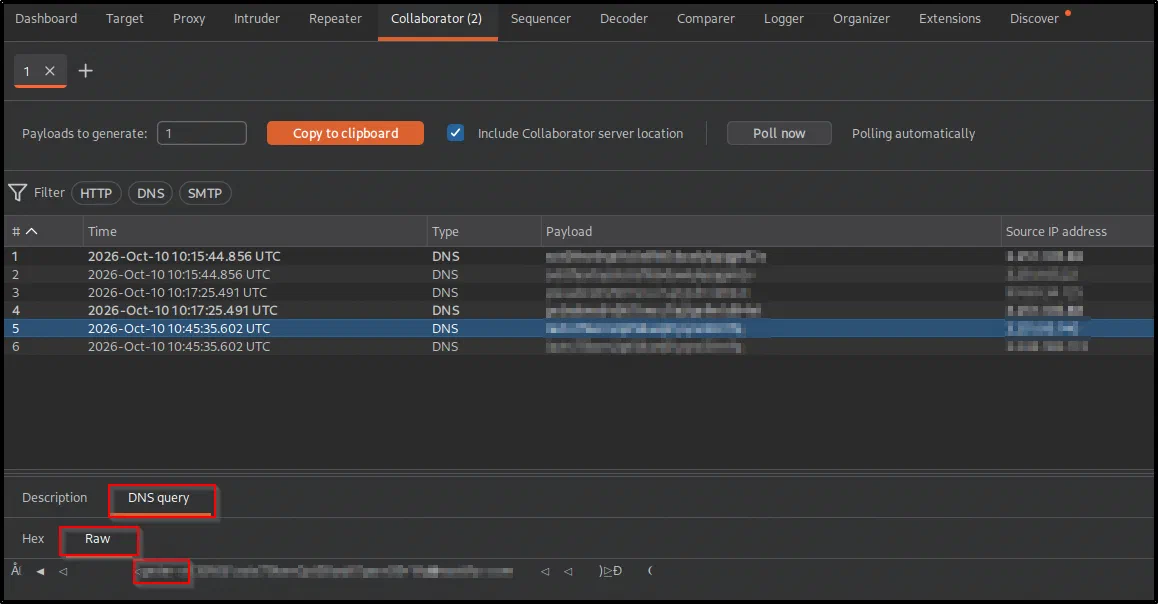Click the Filter funnel icon
The image size is (1158, 604).
(x=18, y=193)
